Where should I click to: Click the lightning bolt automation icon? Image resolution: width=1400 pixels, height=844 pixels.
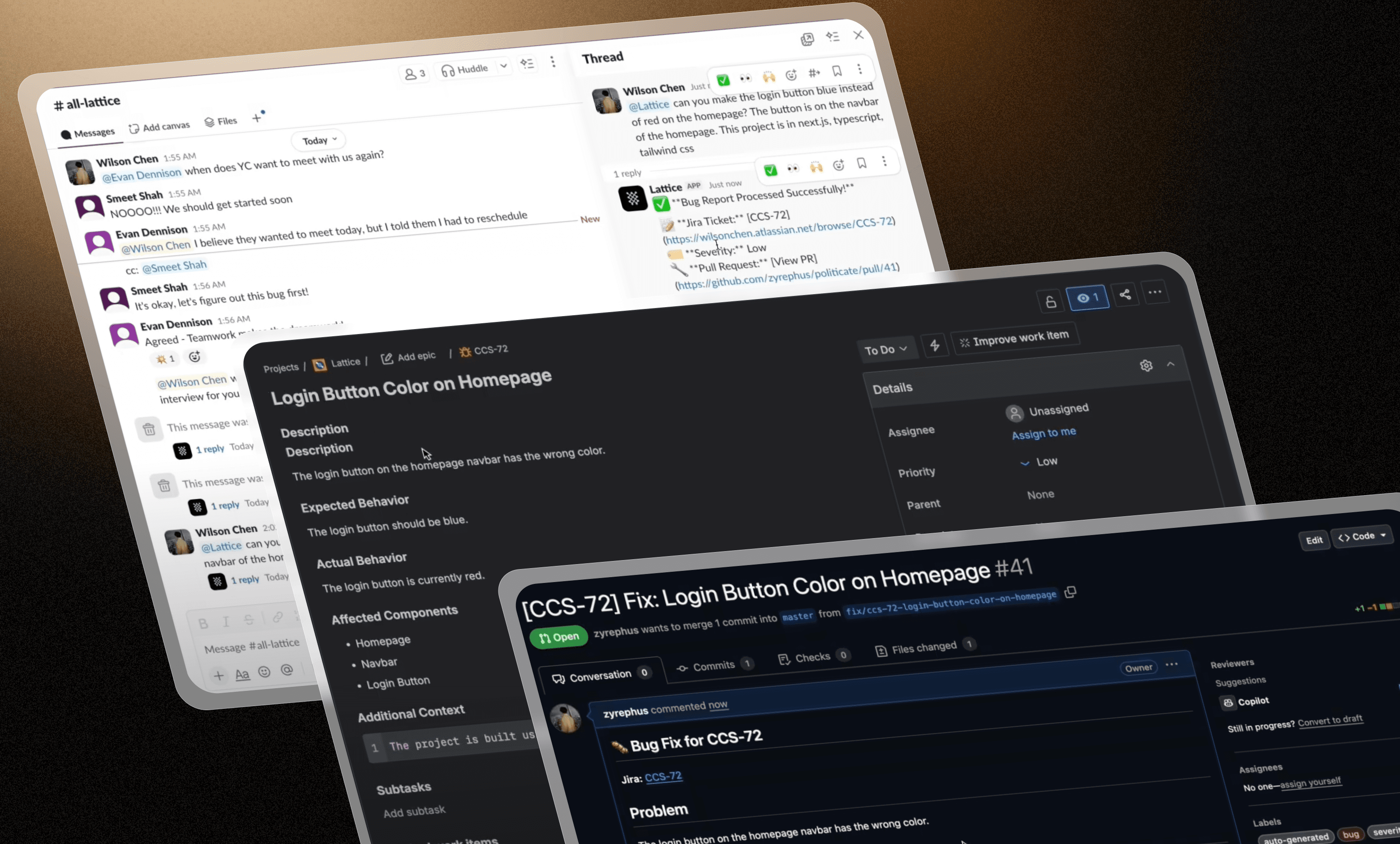tap(935, 345)
